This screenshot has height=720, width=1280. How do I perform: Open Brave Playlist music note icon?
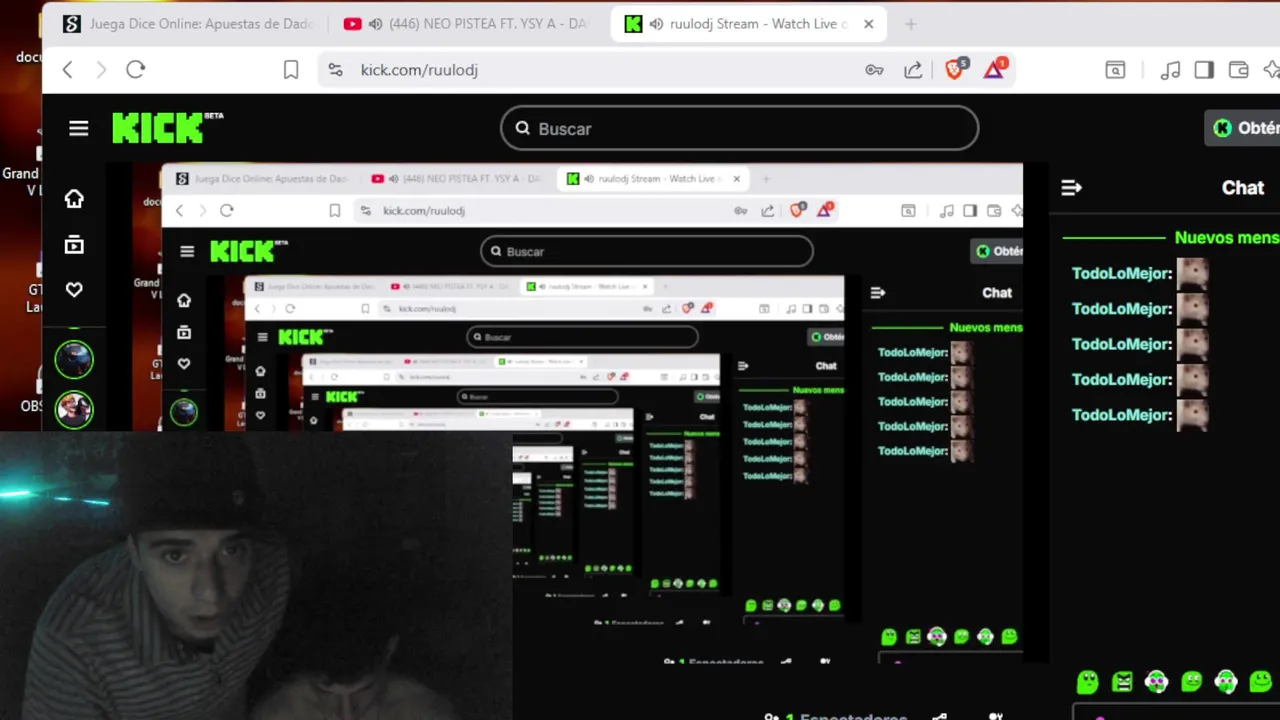[1170, 70]
